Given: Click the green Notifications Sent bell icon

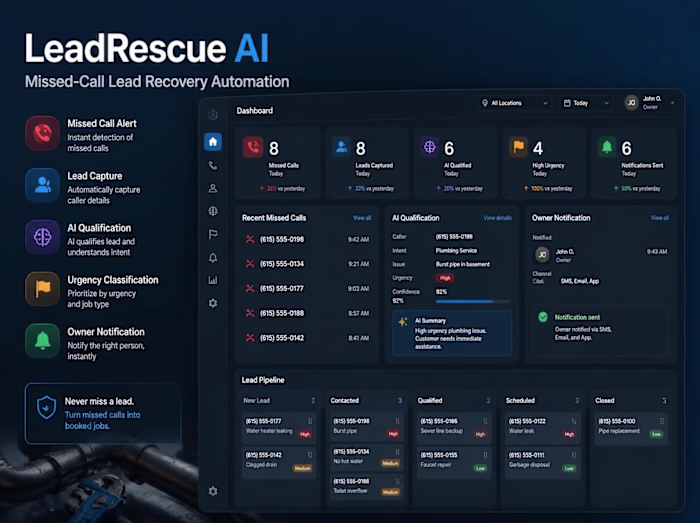Looking at the screenshot, I should (607, 147).
